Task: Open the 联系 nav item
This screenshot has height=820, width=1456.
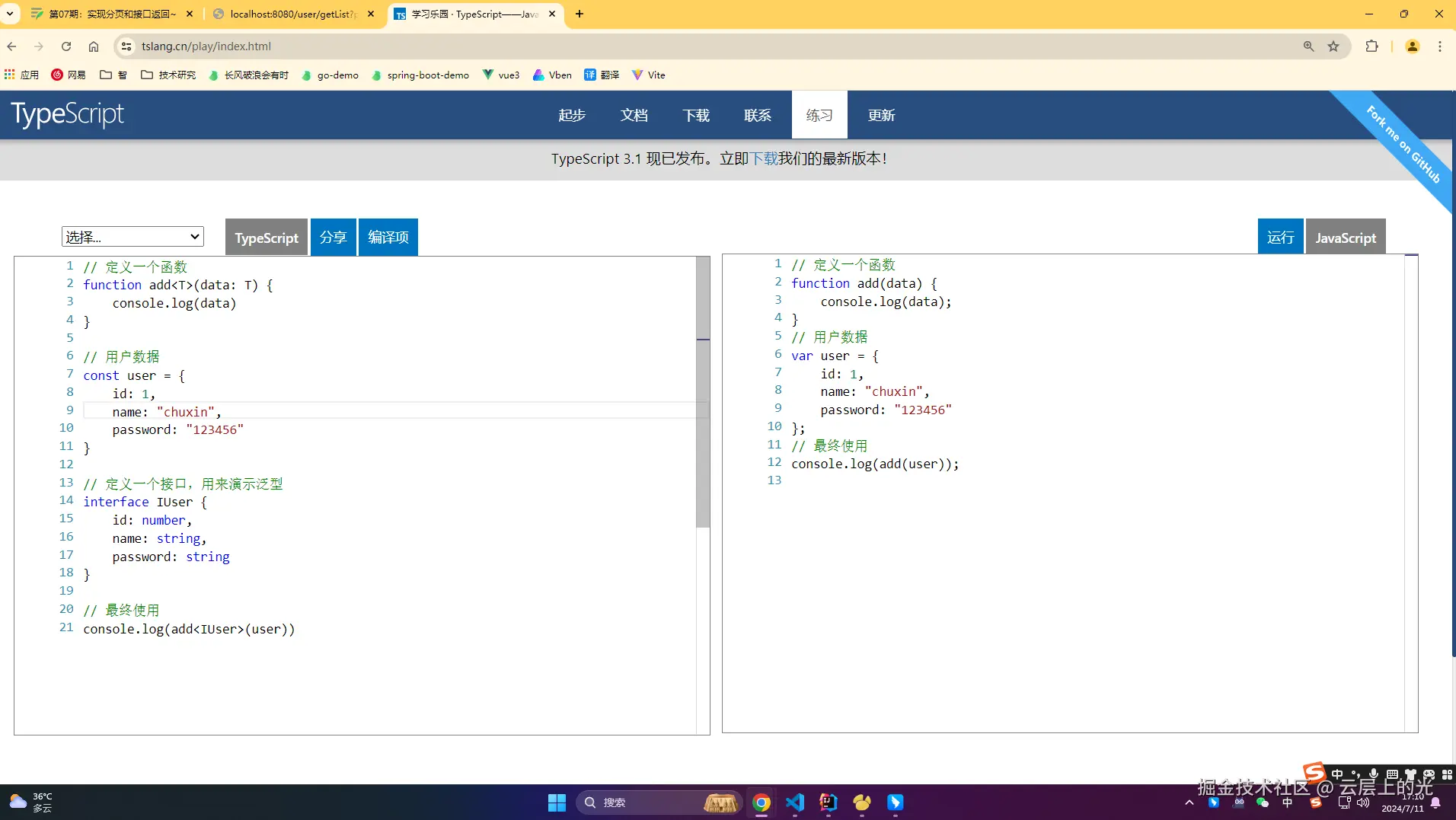Action: 758,115
